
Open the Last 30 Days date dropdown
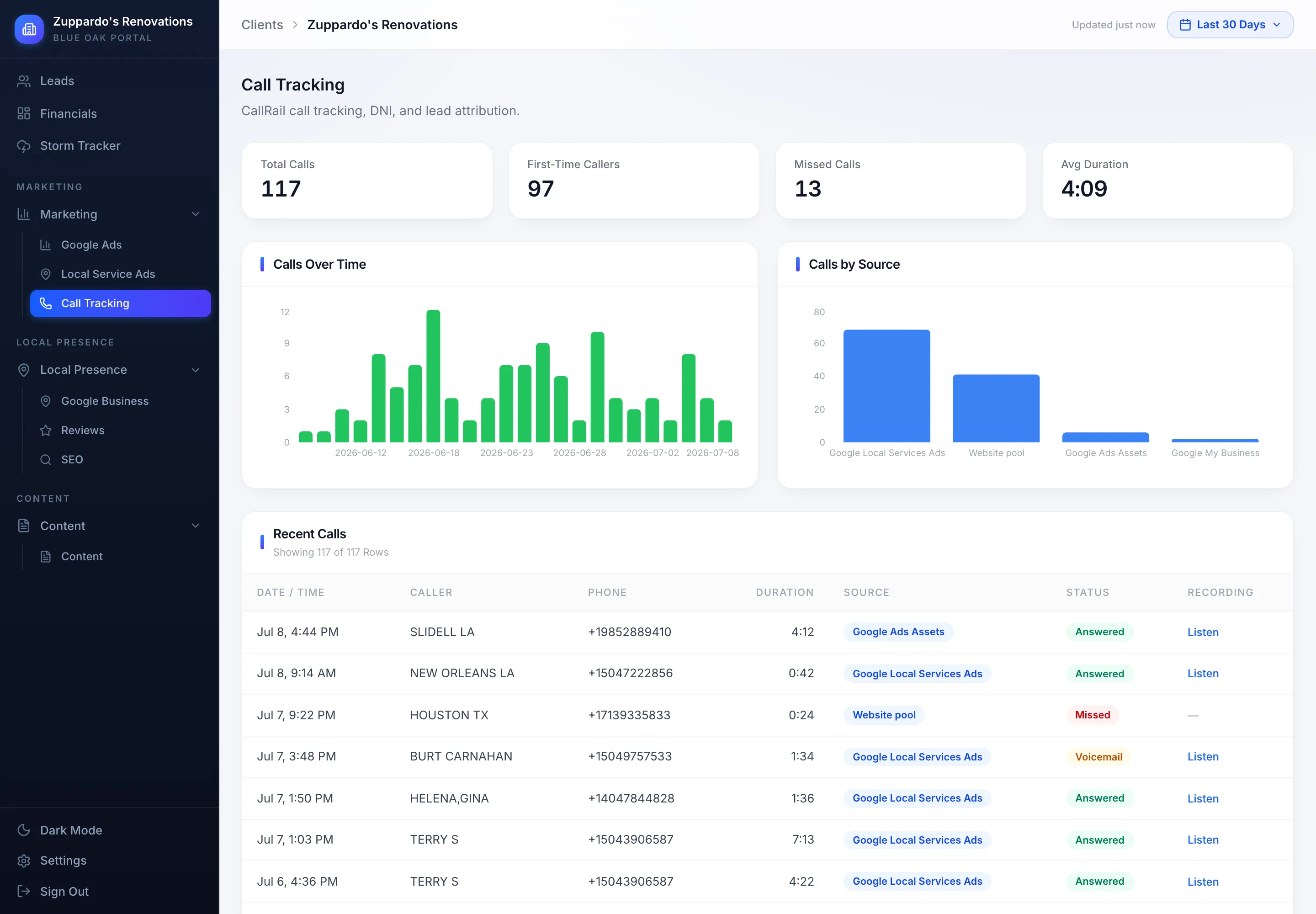(1230, 25)
